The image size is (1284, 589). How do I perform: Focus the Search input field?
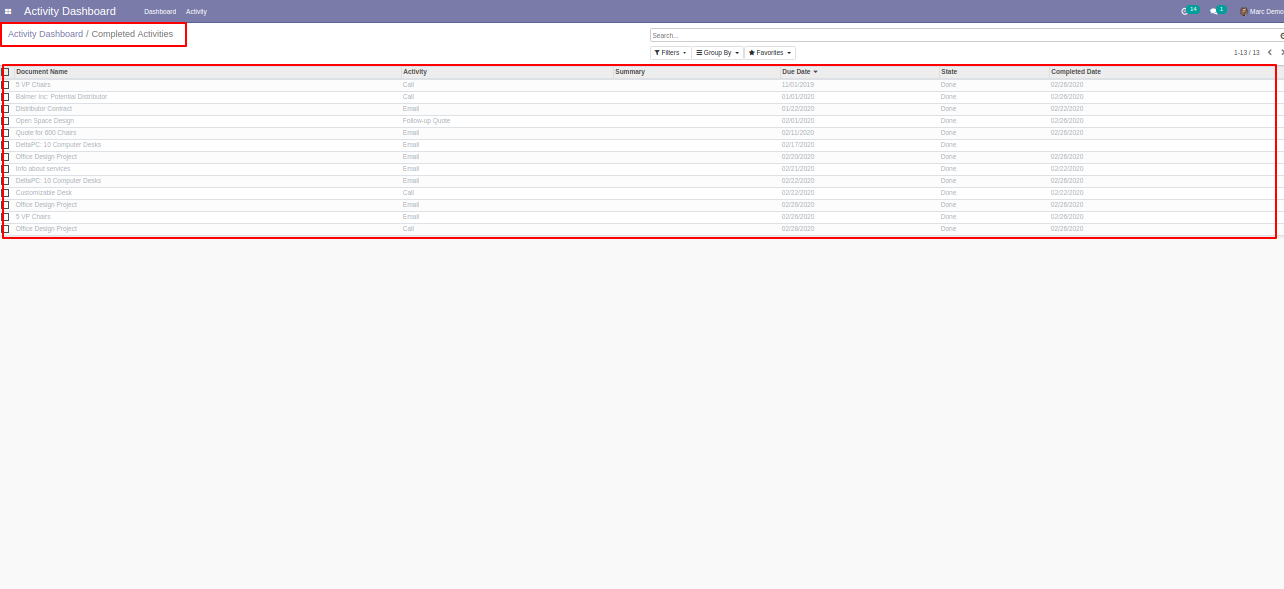[x=964, y=35]
